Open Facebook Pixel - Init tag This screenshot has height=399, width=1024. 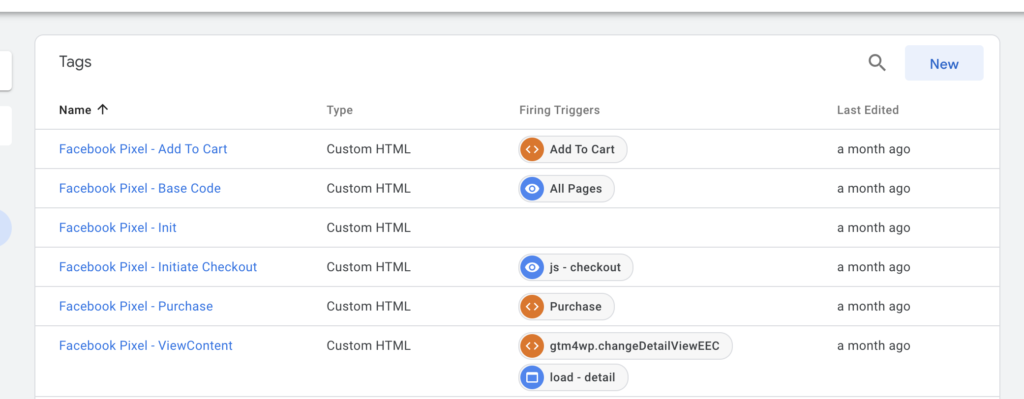point(118,227)
